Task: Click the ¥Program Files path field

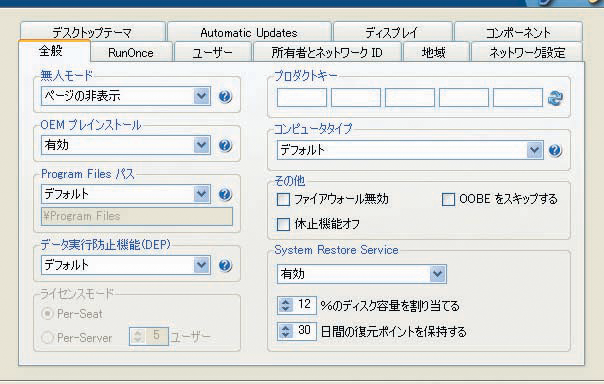Action: point(137,216)
